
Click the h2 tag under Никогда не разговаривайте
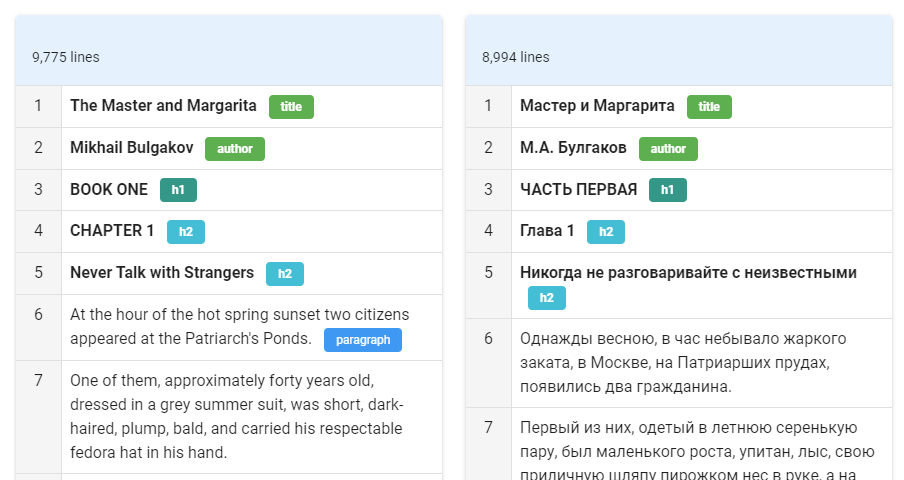547,298
